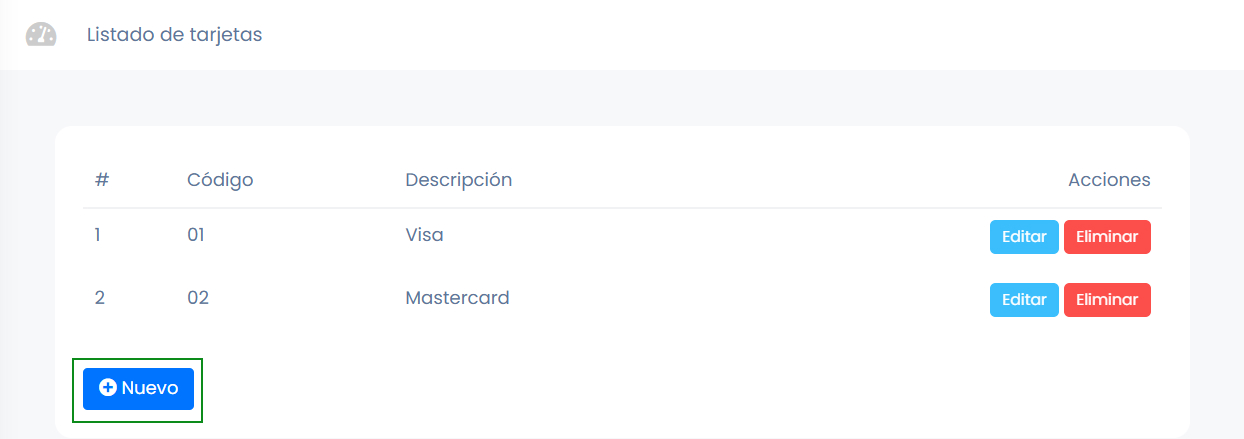Viewport: 1244px width, 439px height.
Task: Click the # column header
Action: coord(102,180)
